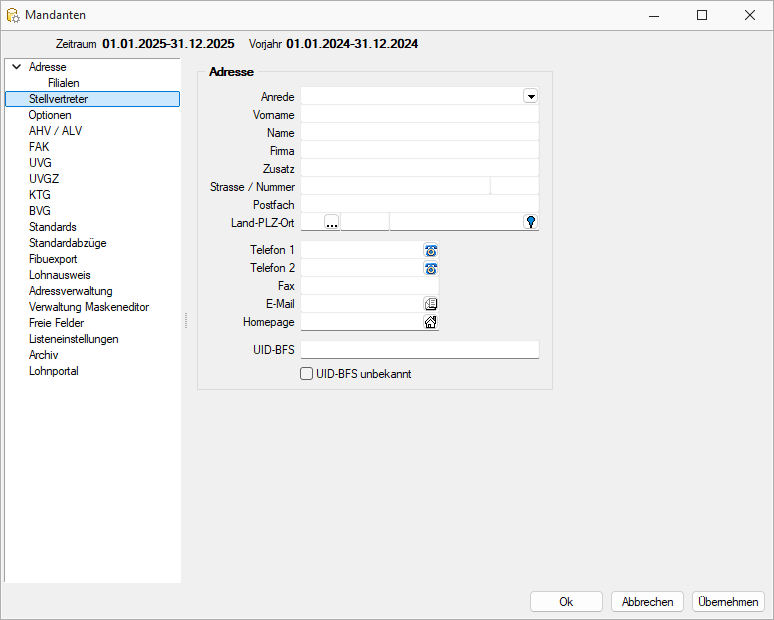
Task: Select the Lohnausweis entry in the sidebar
Action: pos(60,275)
